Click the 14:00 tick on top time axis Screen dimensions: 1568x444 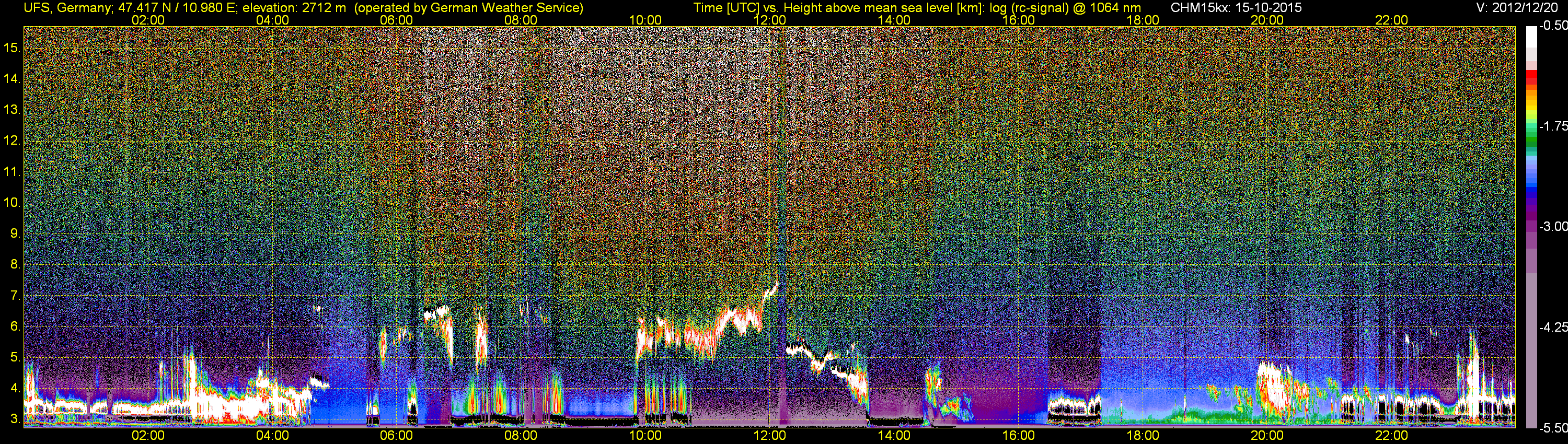pos(894,20)
